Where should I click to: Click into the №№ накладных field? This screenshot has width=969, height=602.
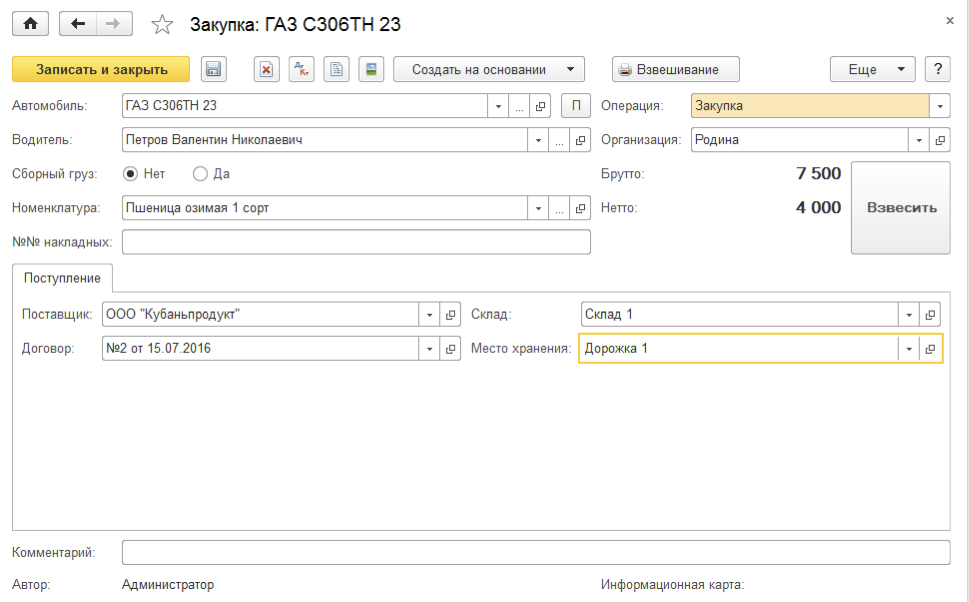[x=356, y=242]
